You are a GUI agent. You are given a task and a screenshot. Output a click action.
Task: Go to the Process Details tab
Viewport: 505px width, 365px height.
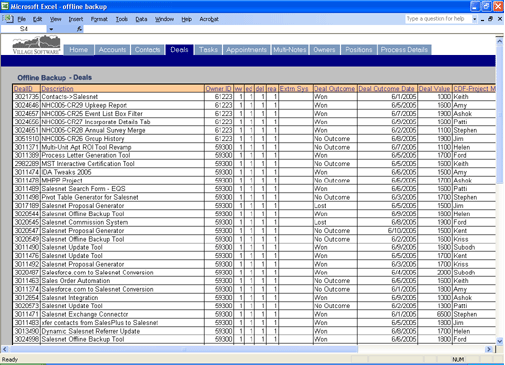(x=404, y=50)
